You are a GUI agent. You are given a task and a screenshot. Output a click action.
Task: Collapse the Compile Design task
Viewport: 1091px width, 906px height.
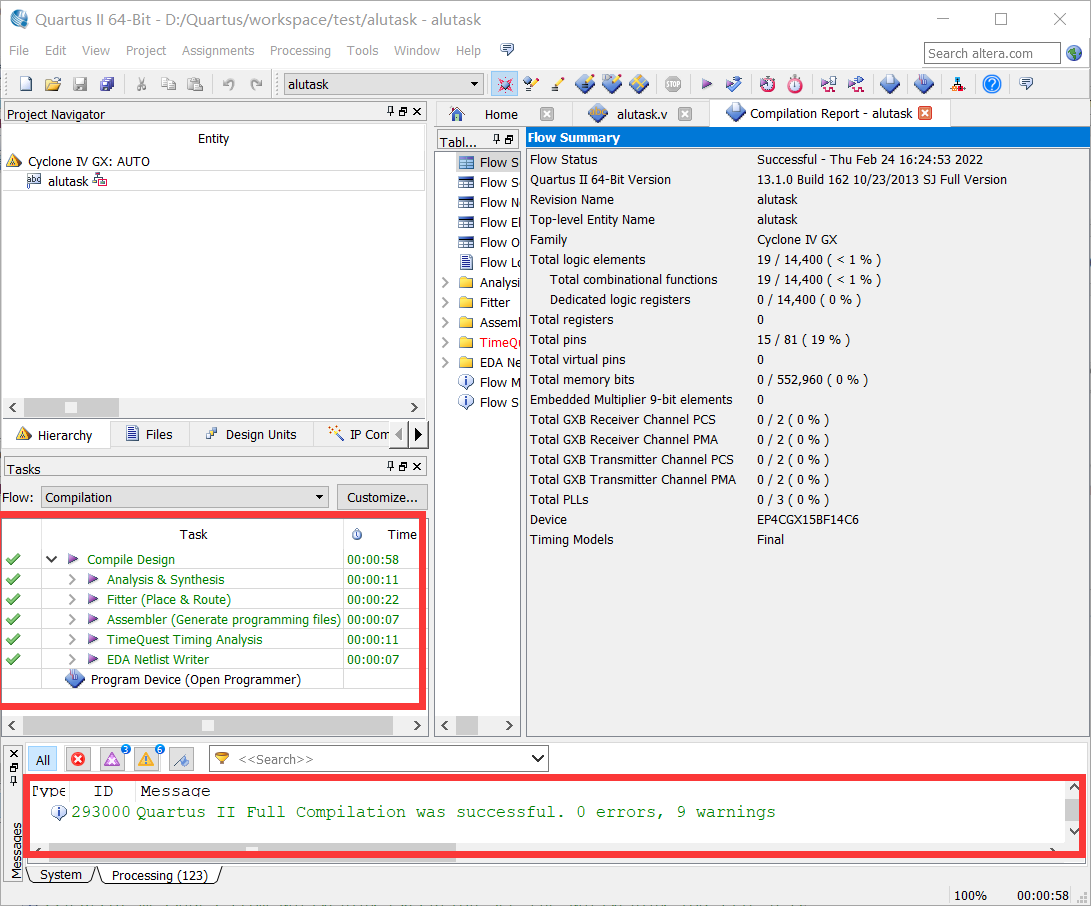click(x=51, y=559)
